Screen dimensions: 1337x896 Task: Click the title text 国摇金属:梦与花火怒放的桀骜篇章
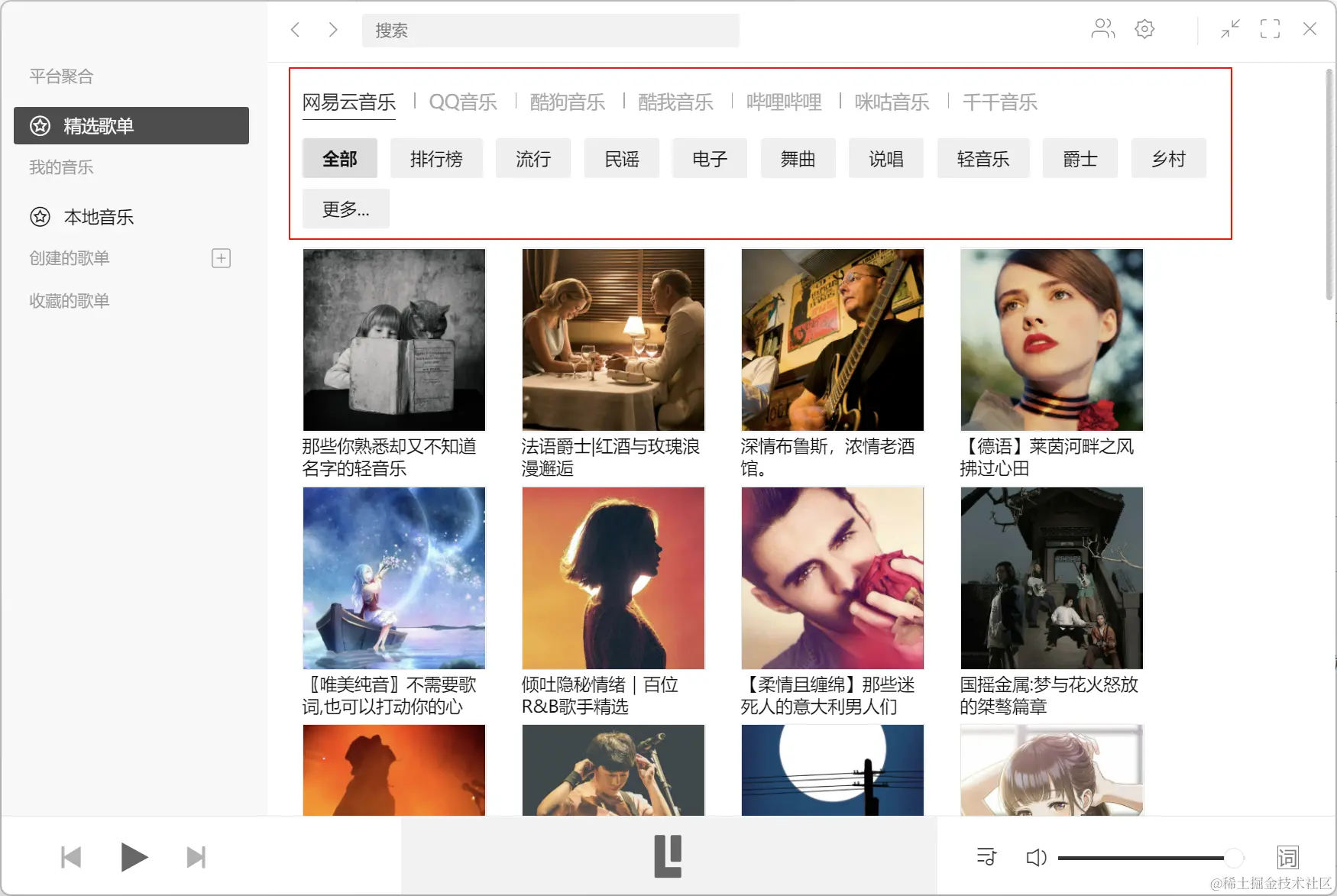tap(1049, 695)
